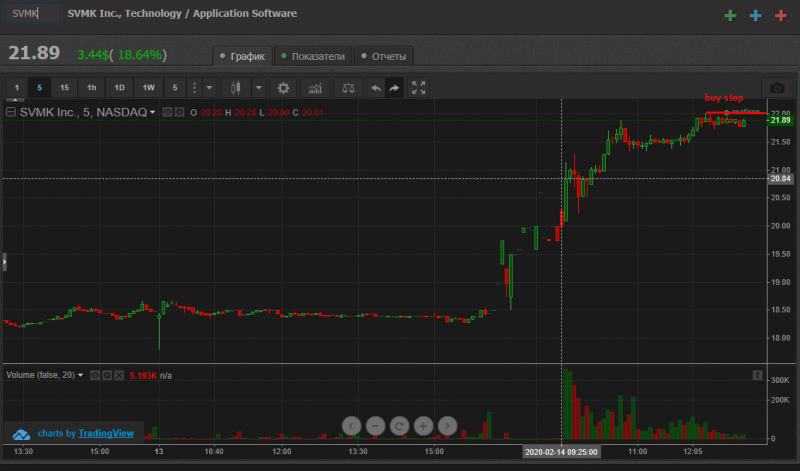This screenshot has width=800, height=471.
Task: Zoom in with round plus button
Action: pyautogui.click(x=423, y=426)
